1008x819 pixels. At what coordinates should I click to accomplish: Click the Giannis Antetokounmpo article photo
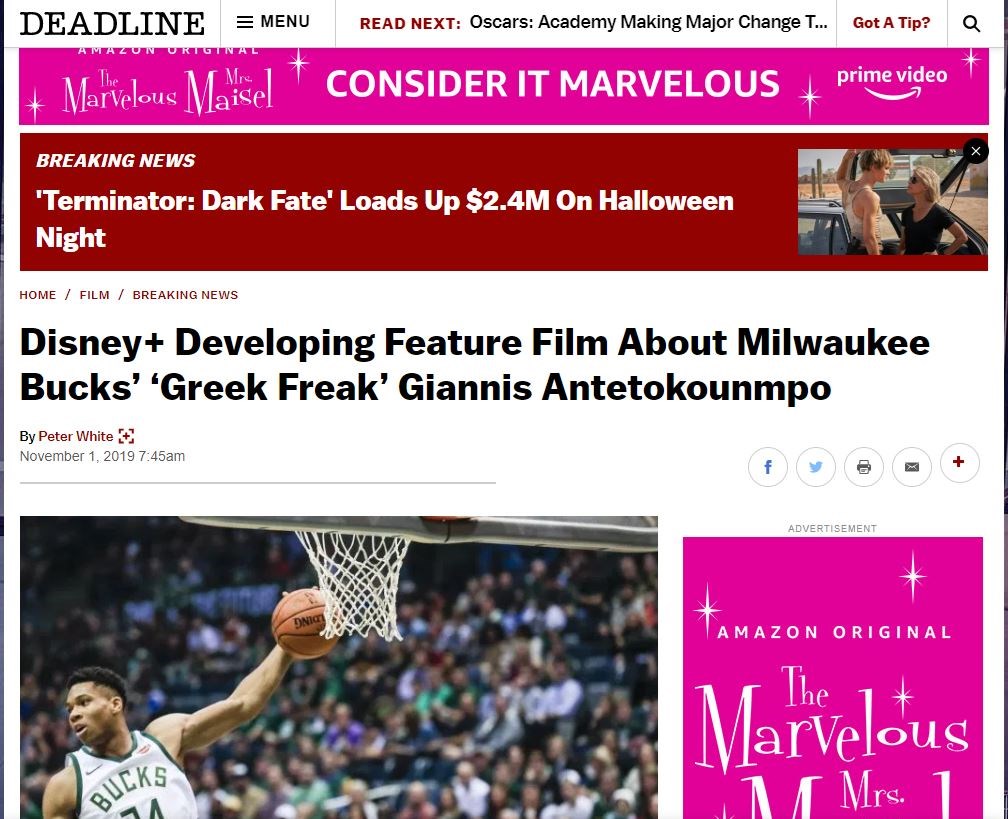click(339, 667)
